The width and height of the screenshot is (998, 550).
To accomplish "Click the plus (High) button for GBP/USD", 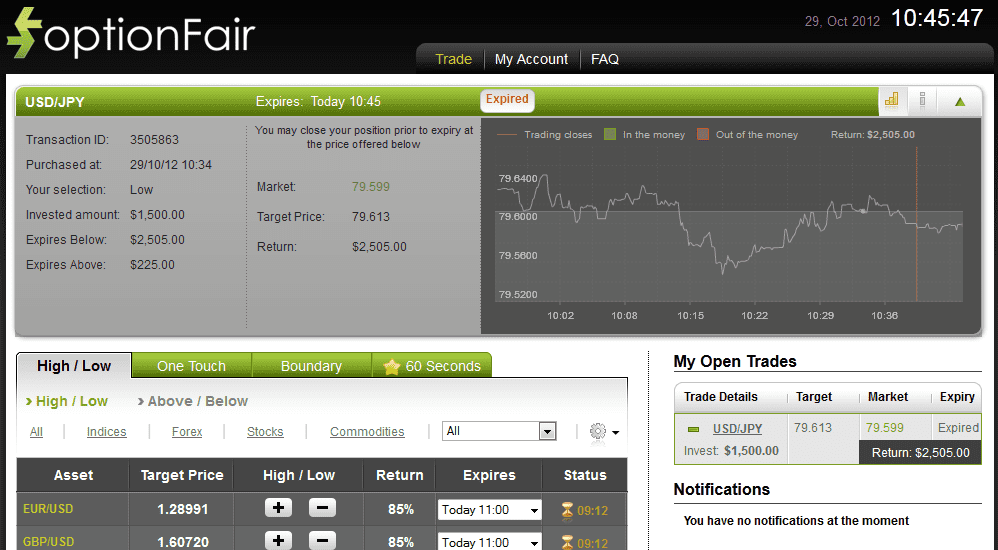I will pos(278,540).
